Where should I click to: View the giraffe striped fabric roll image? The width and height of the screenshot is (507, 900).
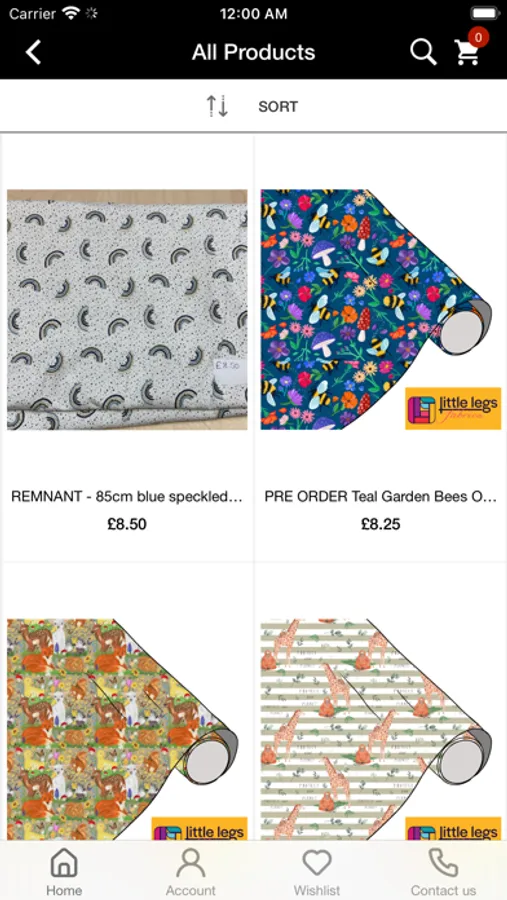point(381,730)
